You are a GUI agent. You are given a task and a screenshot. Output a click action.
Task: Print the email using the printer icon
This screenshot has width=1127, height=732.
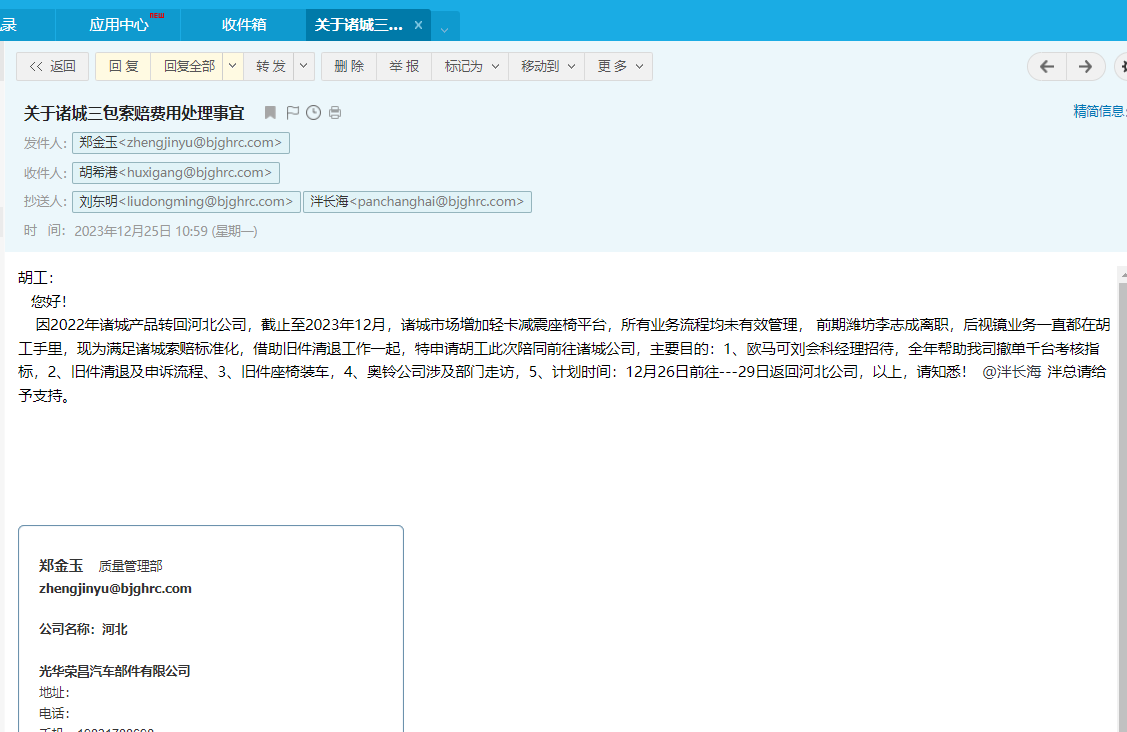click(x=335, y=113)
